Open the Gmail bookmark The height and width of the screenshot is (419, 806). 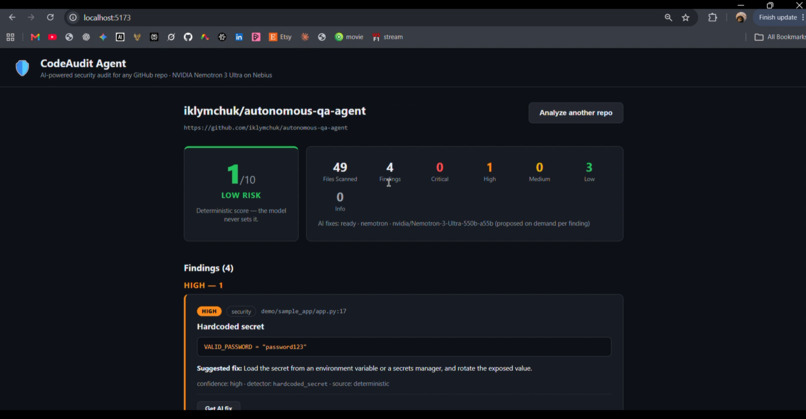(x=35, y=37)
